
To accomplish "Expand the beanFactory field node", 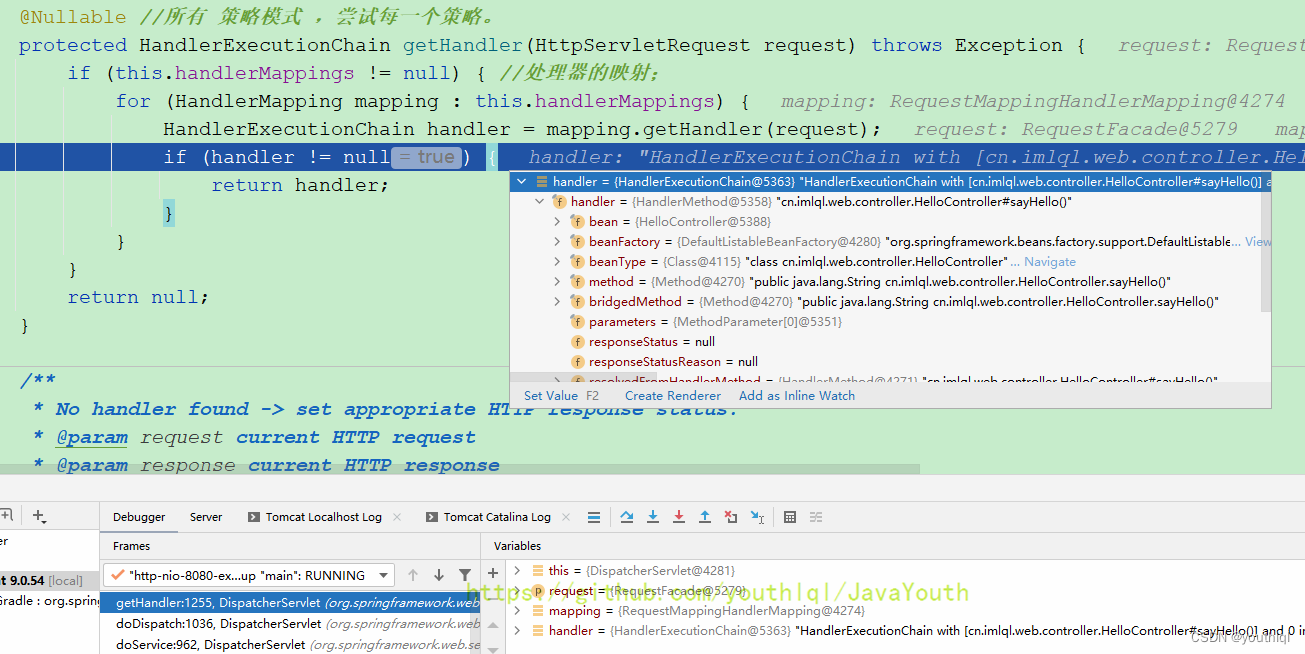I will point(558,242).
